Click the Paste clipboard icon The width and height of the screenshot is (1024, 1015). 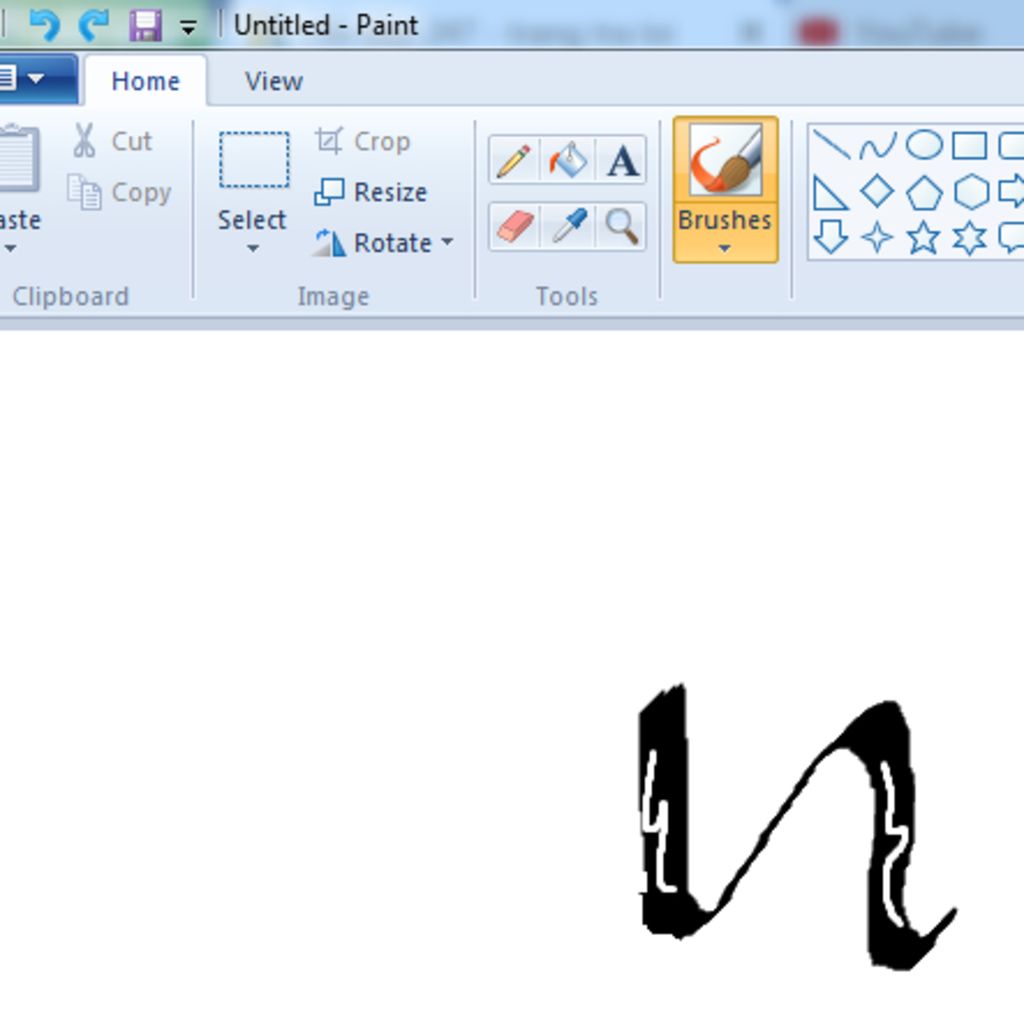pos(18,159)
